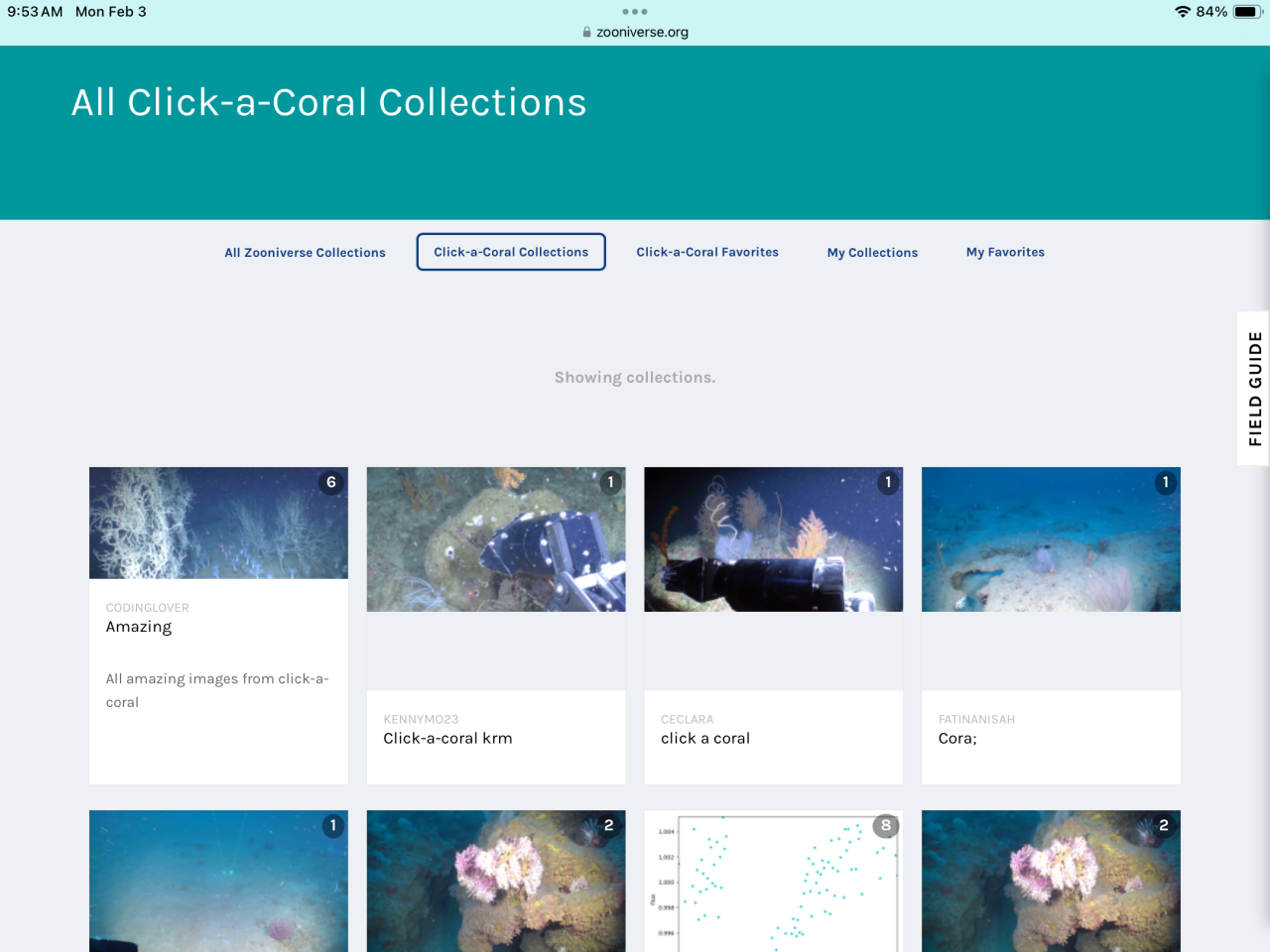The image size is (1270, 952).
Task: Tap the Wi-Fi status icon
Action: pos(1183,12)
